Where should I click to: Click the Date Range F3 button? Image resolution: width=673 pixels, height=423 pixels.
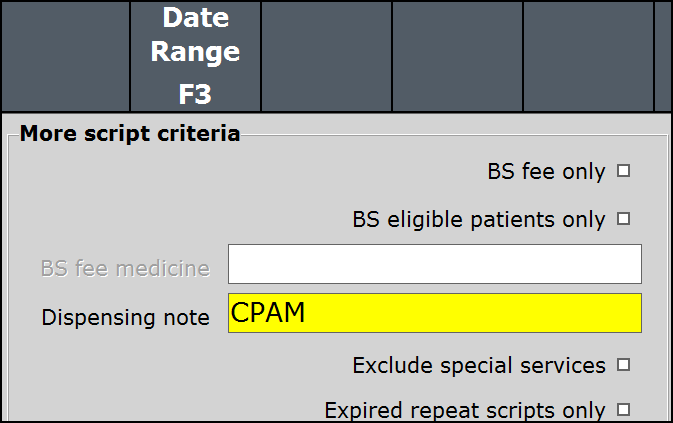[x=195, y=56]
